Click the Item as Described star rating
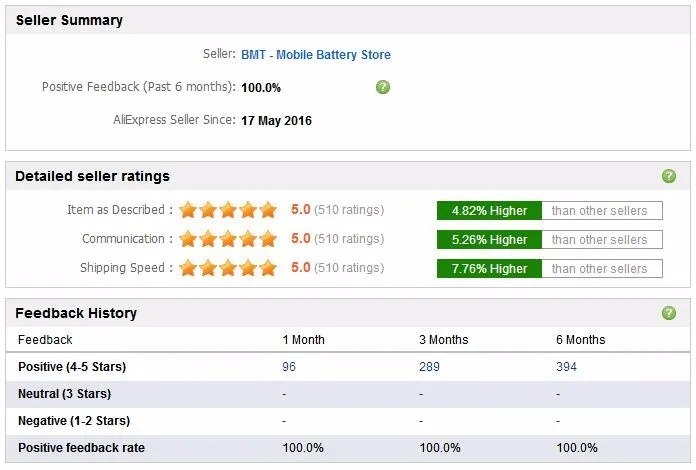The height and width of the screenshot is (470, 696). pyautogui.click(x=228, y=210)
